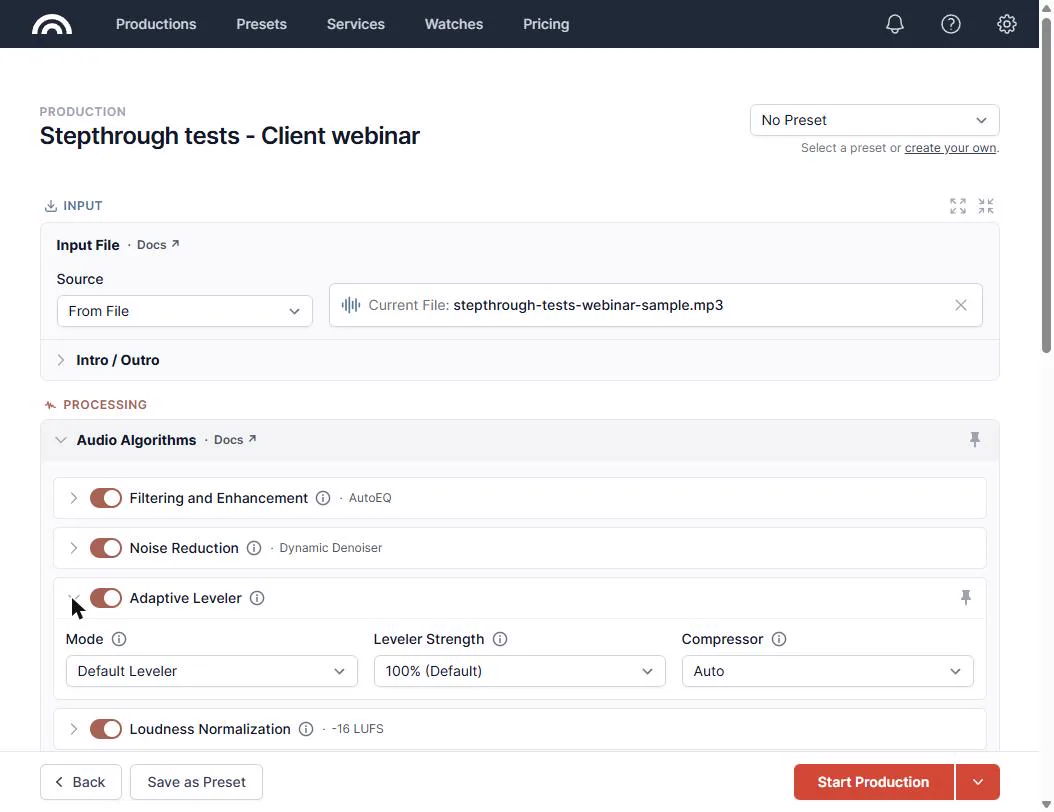Pin the Adaptive Leveler panel
The height and width of the screenshot is (812, 1054).
[966, 598]
